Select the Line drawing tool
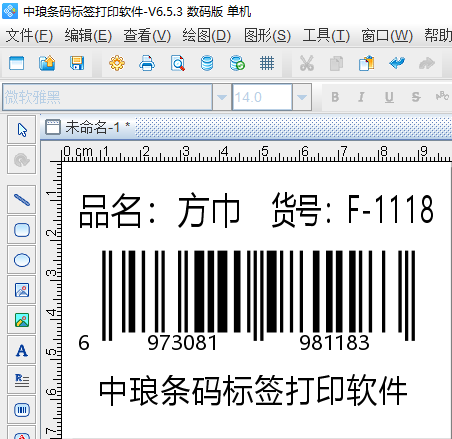 point(22,200)
